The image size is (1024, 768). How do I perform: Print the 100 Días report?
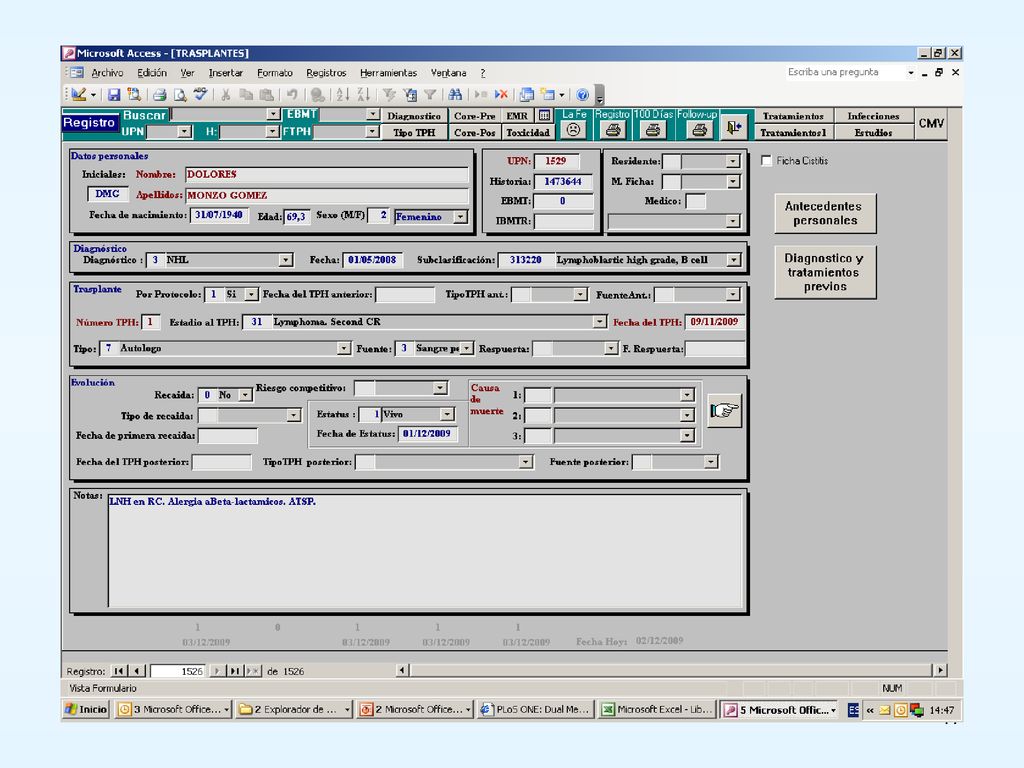click(652, 129)
